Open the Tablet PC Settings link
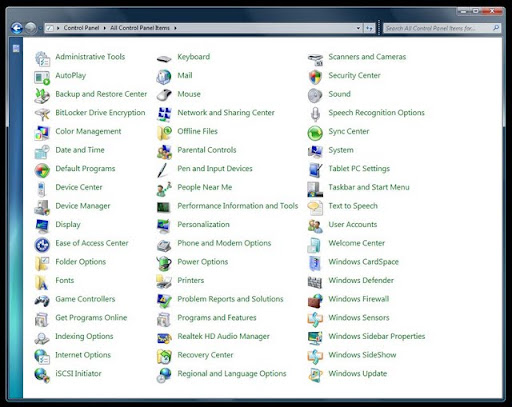This screenshot has height=407, width=512. pos(359,169)
